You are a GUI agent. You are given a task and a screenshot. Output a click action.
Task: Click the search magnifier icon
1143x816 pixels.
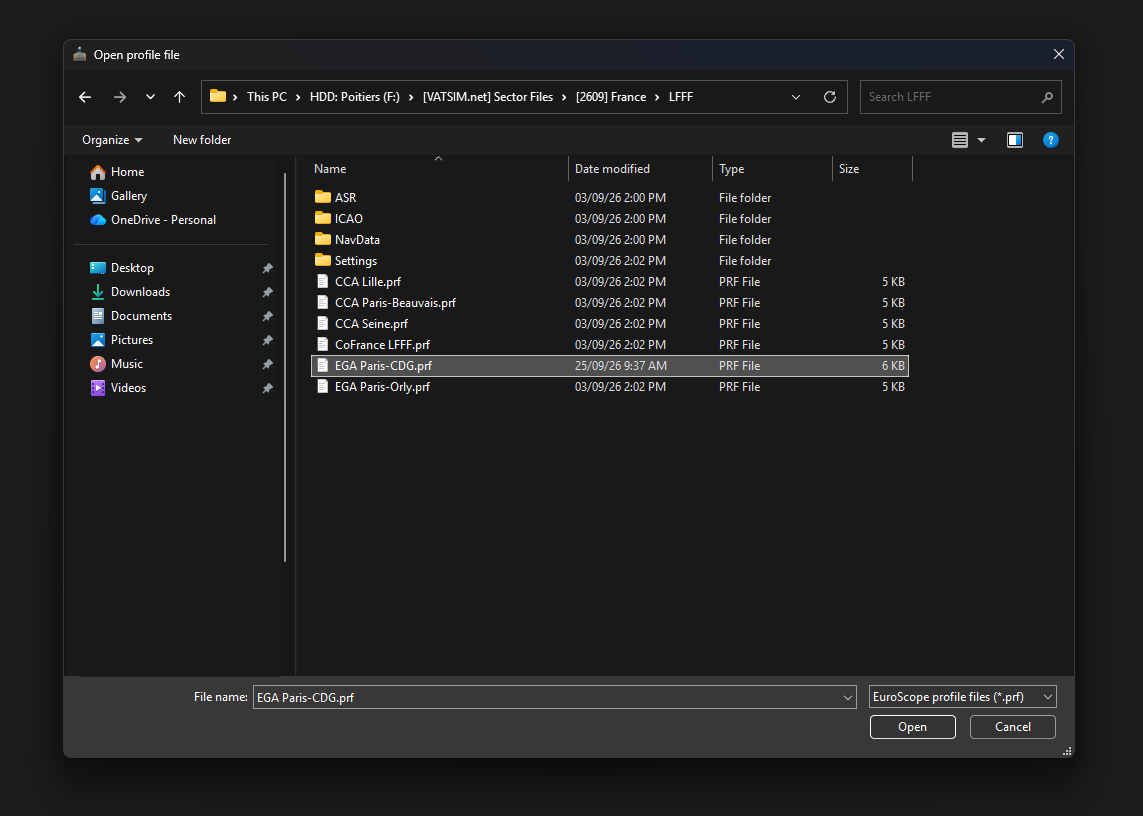(1048, 97)
